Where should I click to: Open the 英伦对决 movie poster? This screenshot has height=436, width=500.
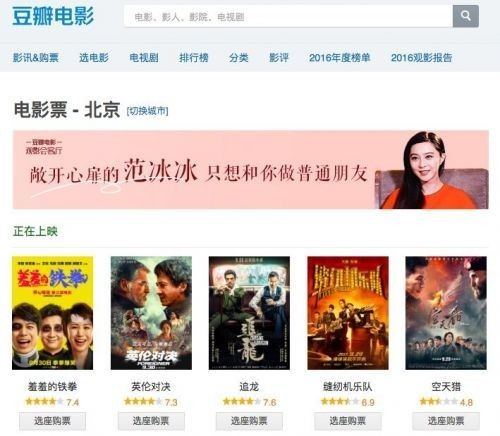coord(151,313)
